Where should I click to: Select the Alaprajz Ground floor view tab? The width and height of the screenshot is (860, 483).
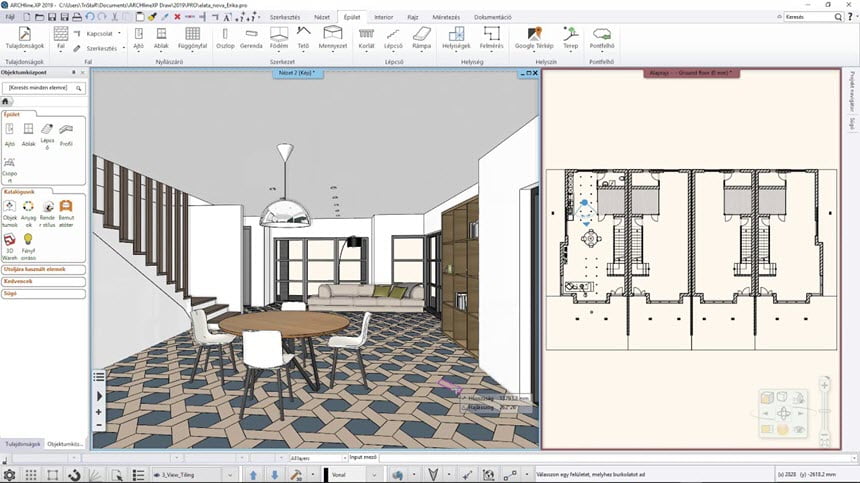(691, 73)
